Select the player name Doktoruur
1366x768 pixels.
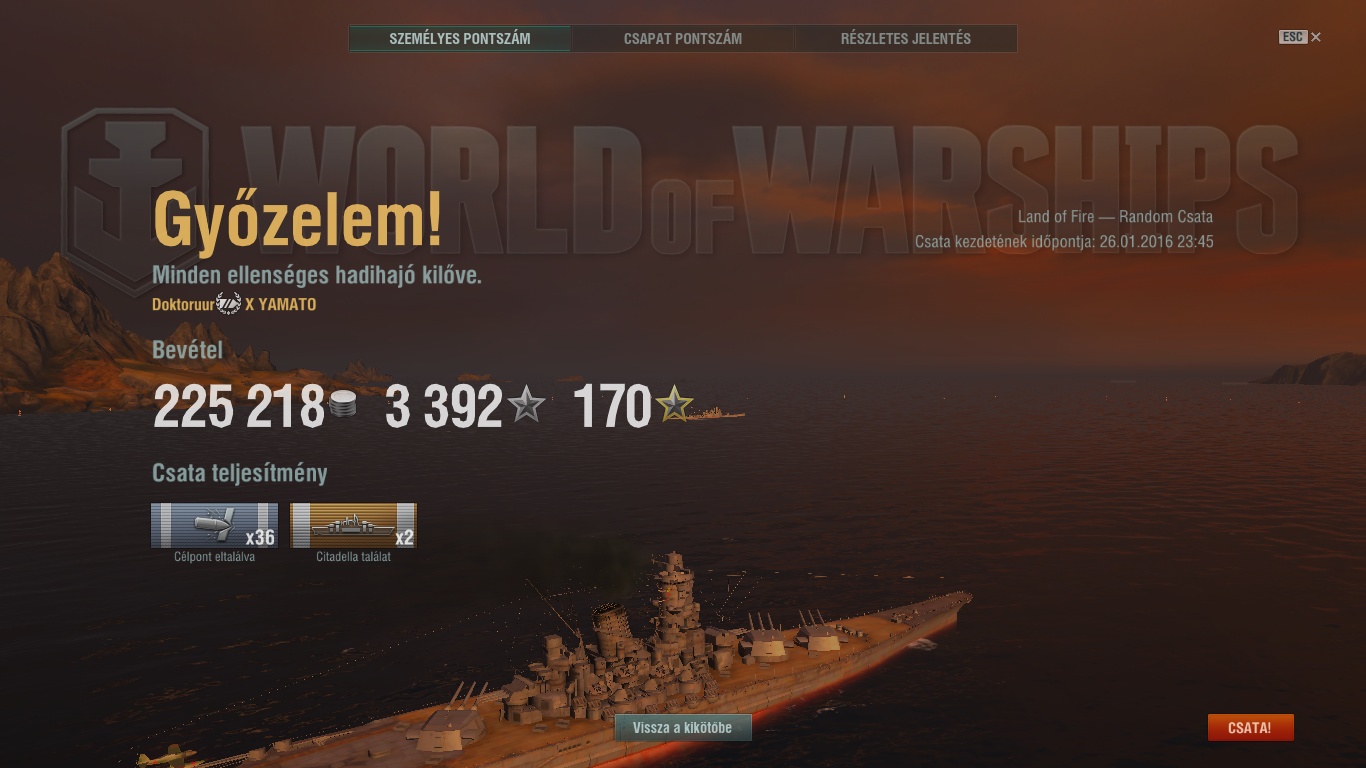coord(183,304)
